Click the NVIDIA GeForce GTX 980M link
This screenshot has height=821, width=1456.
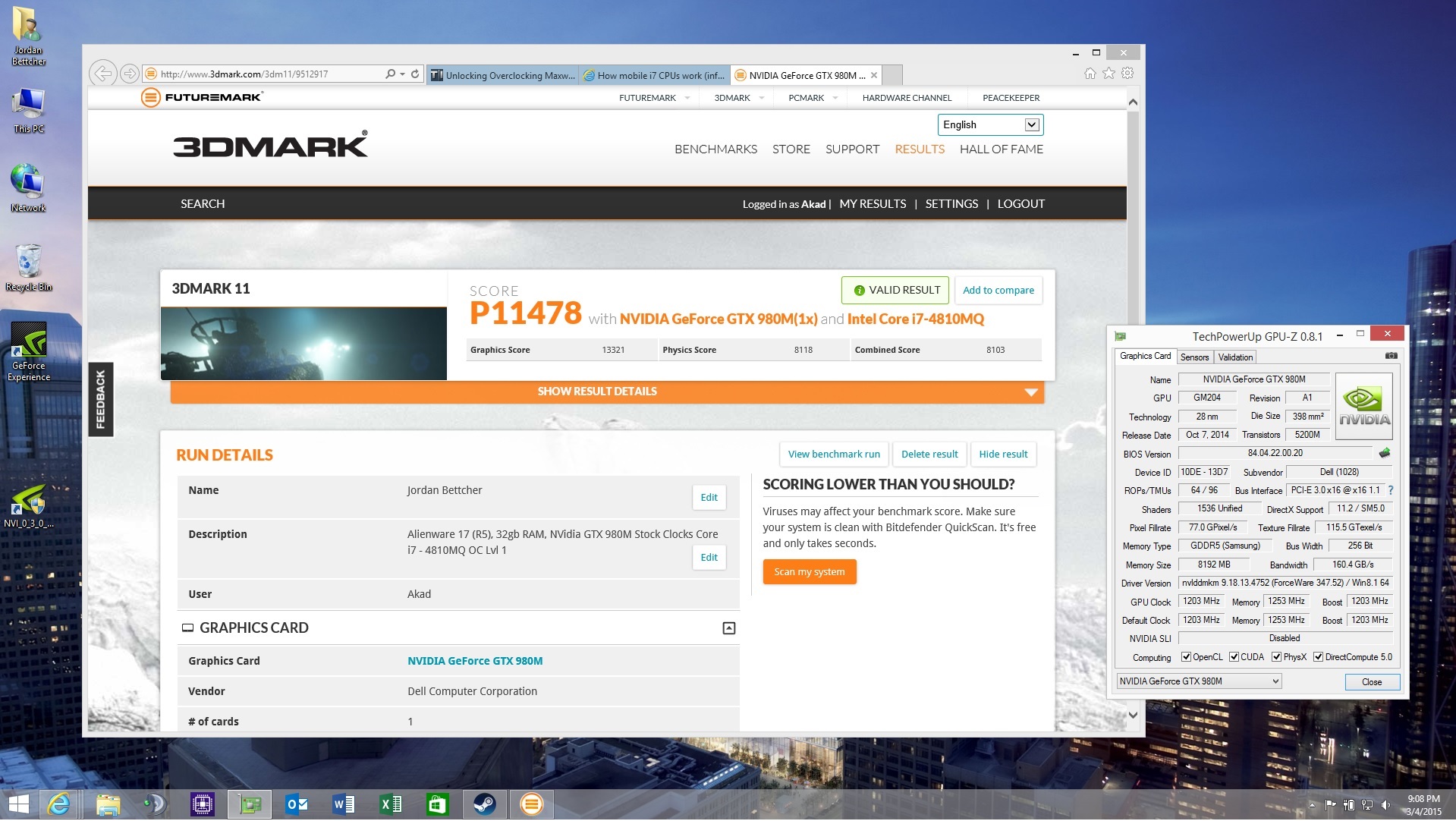(x=475, y=661)
